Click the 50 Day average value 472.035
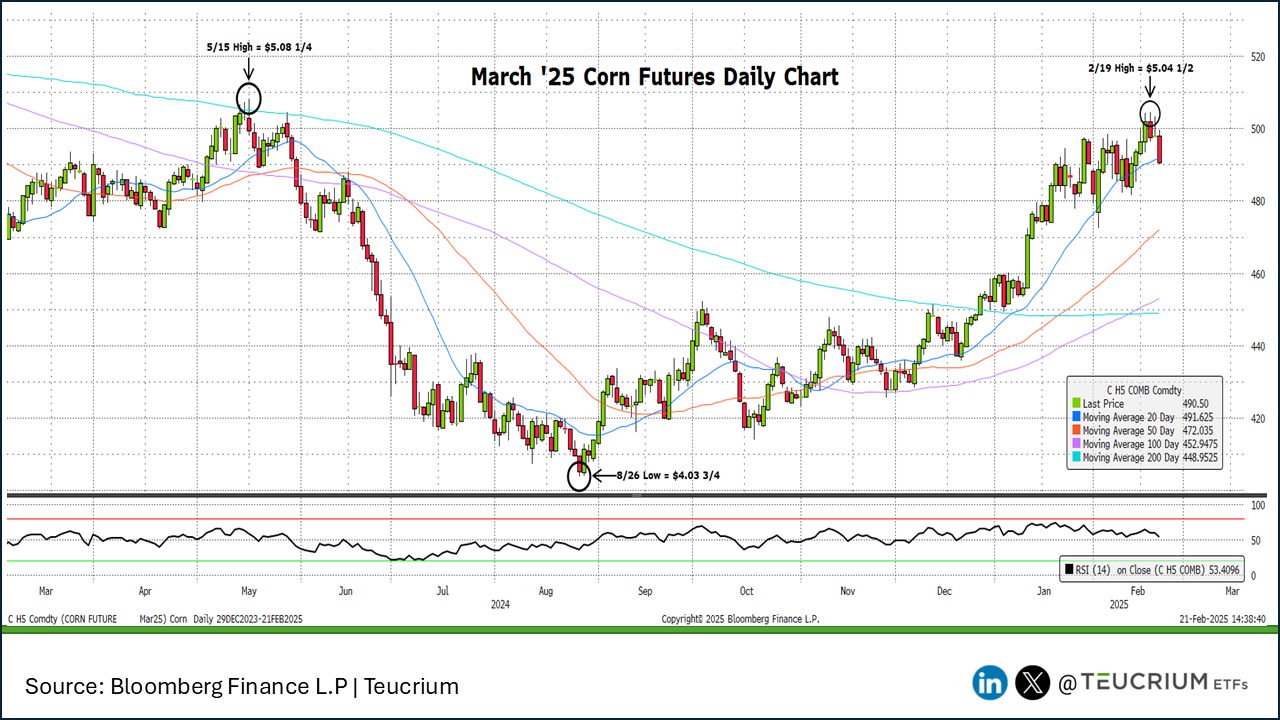 pyautogui.click(x=1198, y=430)
